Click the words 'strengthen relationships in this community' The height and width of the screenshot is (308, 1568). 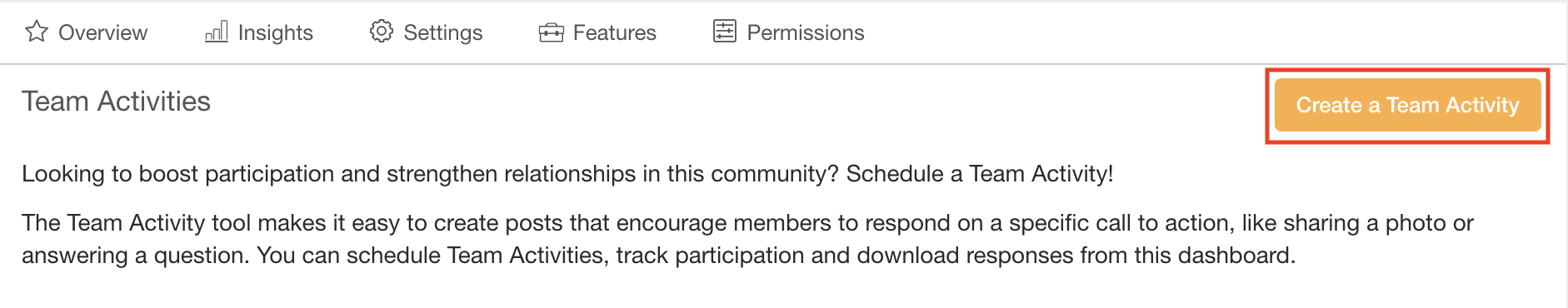coord(612,174)
